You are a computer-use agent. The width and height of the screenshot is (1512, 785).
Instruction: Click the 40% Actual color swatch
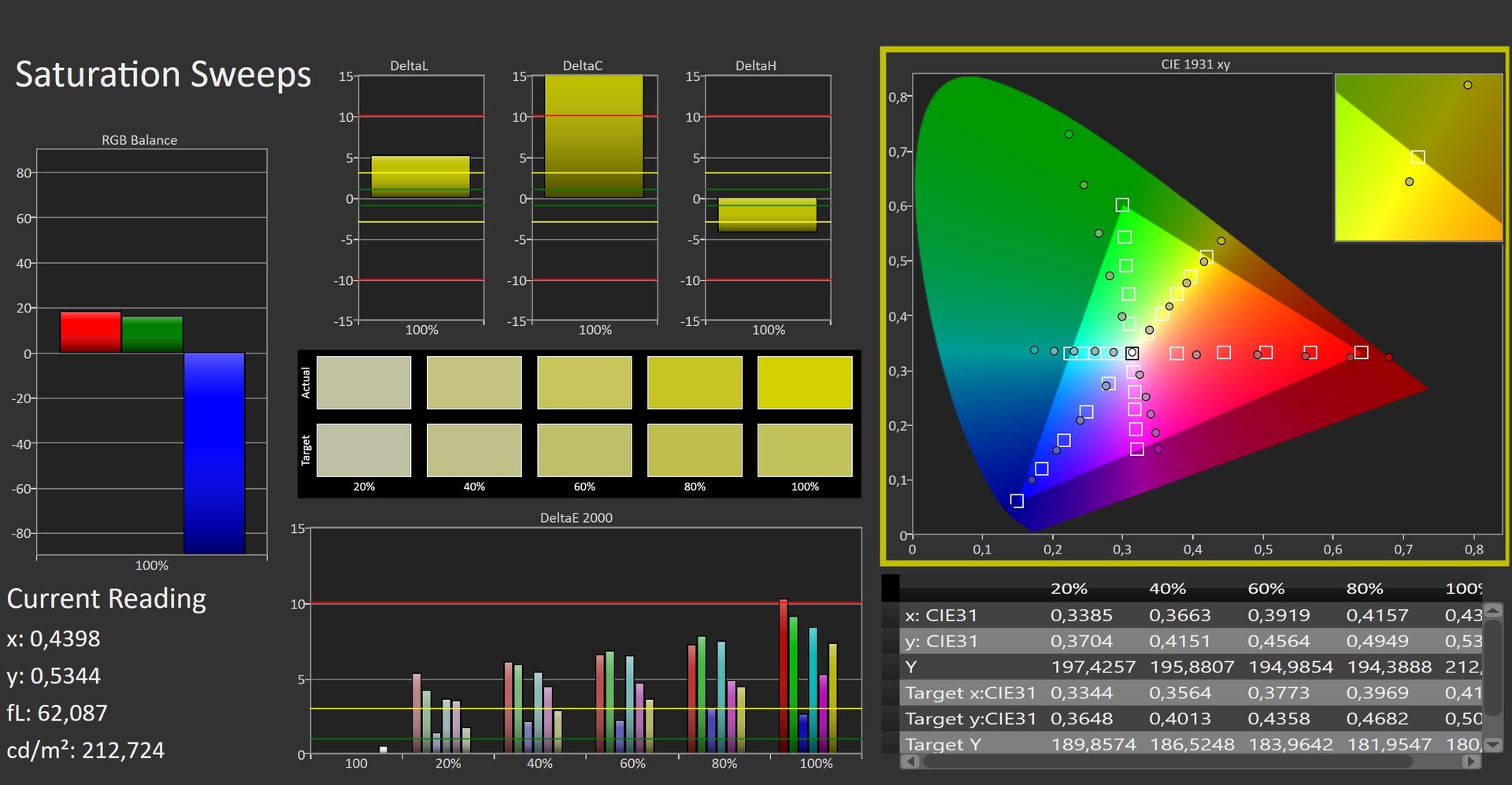[x=473, y=383]
